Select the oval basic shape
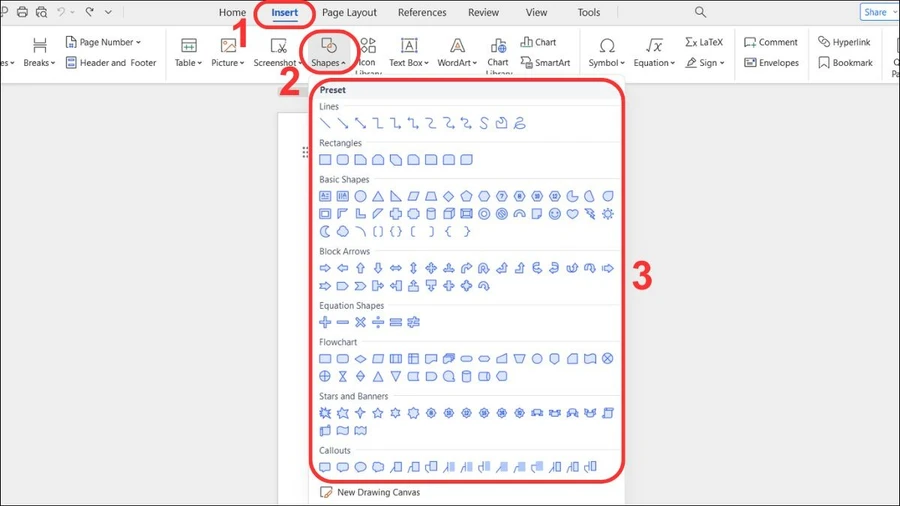This screenshot has width=900, height=506. click(360, 196)
